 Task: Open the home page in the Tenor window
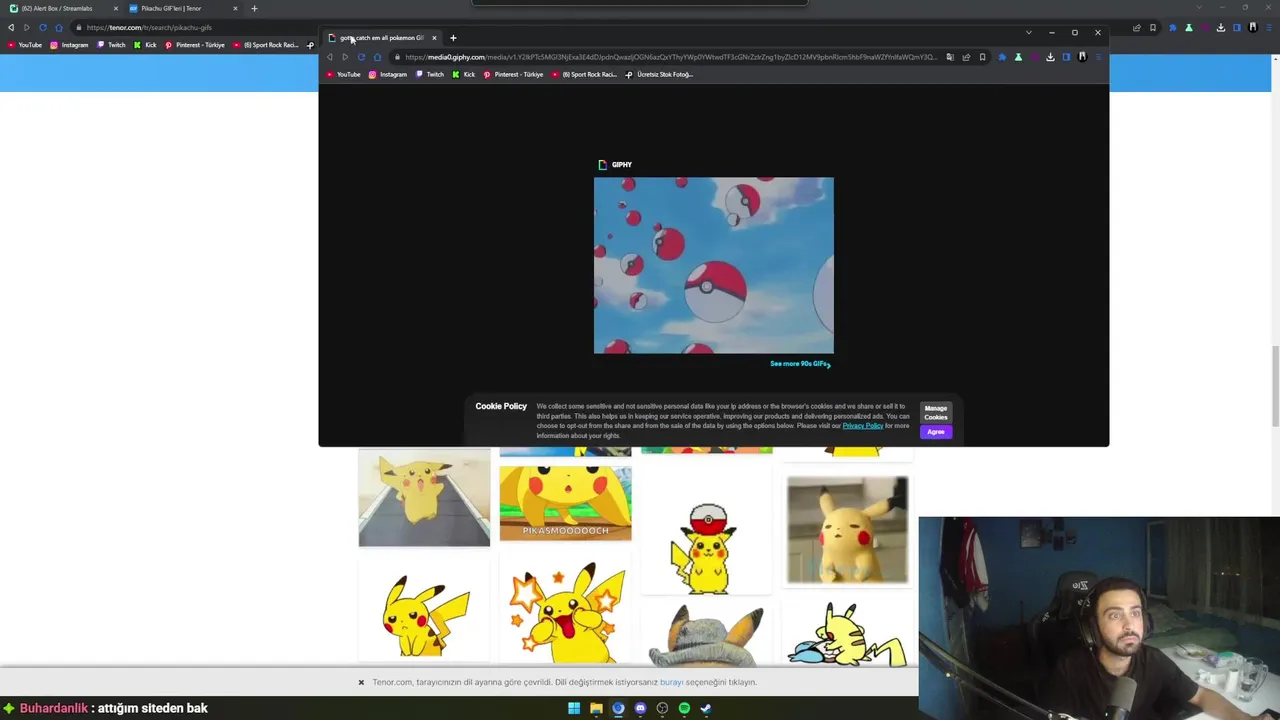(58, 27)
